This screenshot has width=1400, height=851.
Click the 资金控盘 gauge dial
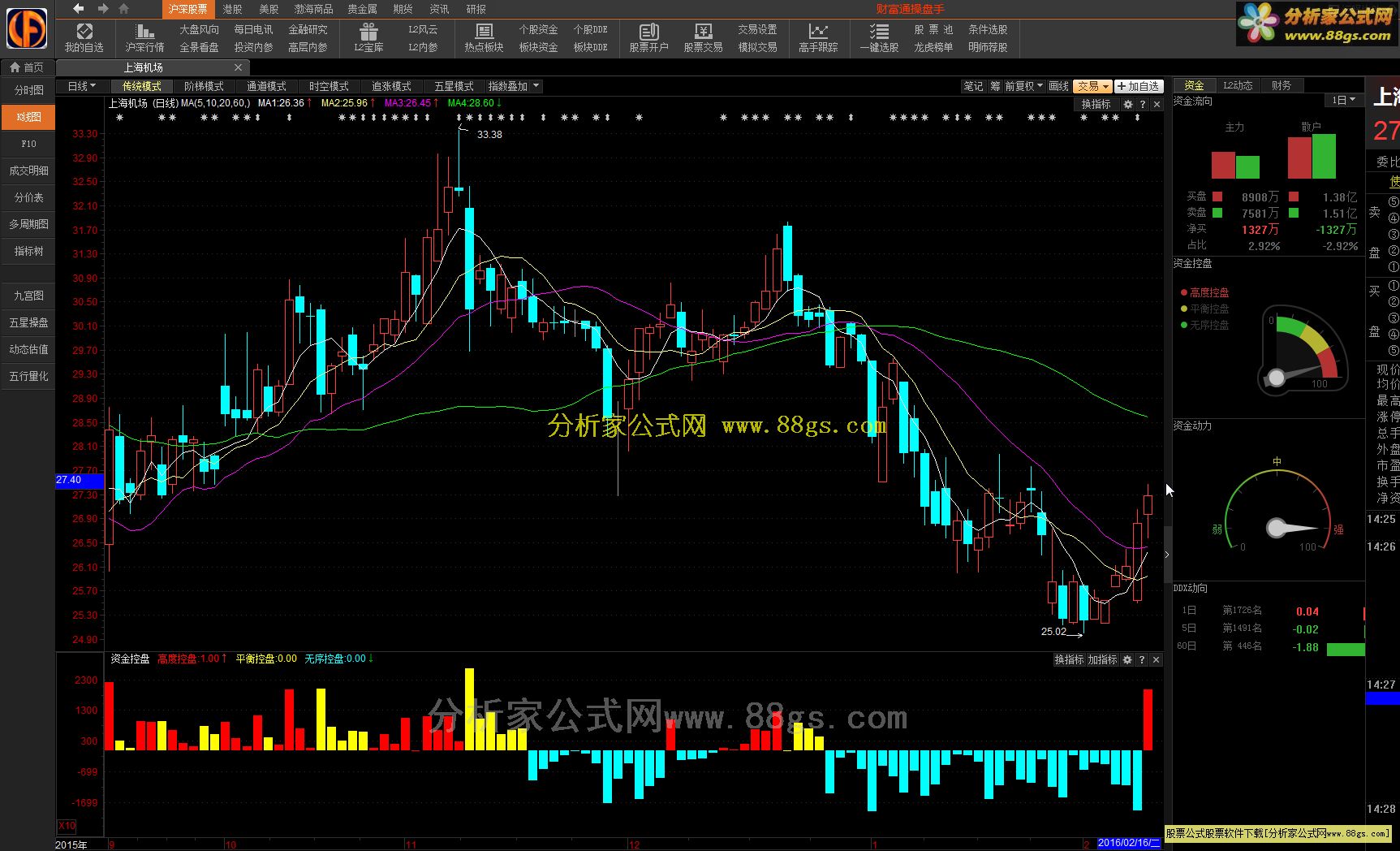point(1303,351)
